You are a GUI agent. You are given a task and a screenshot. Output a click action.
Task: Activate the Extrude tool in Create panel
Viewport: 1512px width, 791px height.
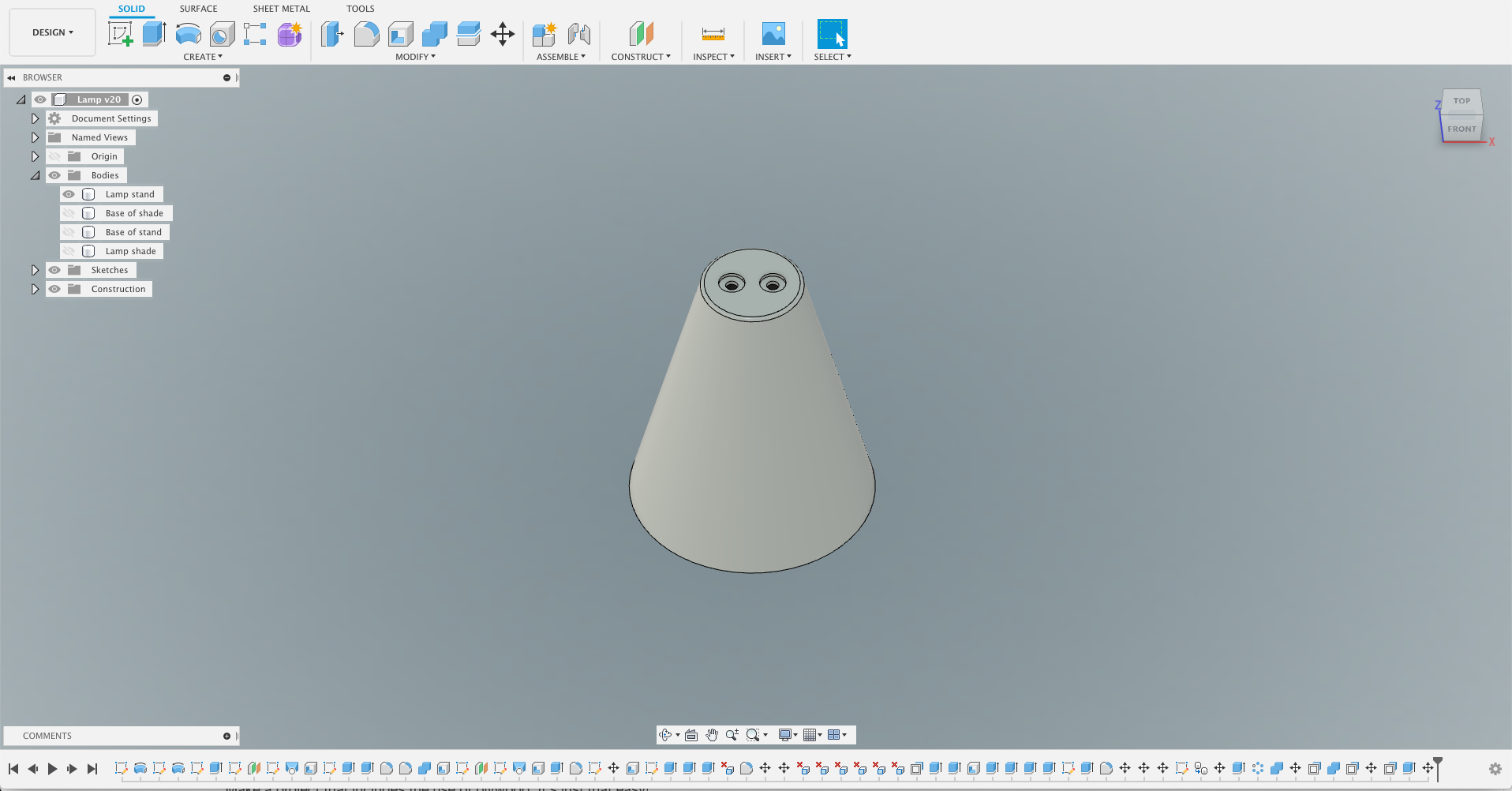pyautogui.click(x=152, y=33)
